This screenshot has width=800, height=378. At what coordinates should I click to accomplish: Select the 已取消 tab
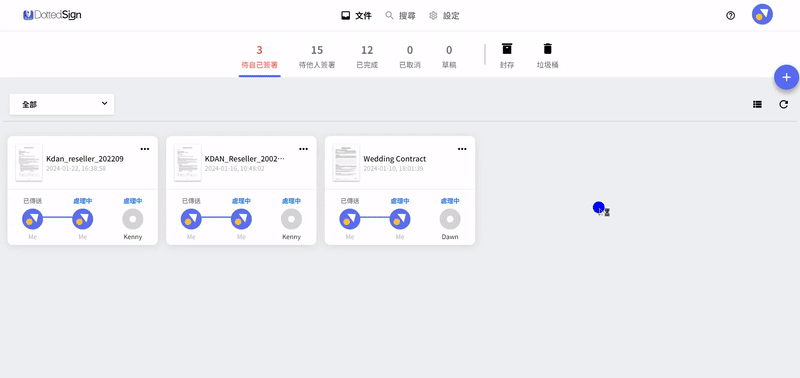(x=410, y=57)
